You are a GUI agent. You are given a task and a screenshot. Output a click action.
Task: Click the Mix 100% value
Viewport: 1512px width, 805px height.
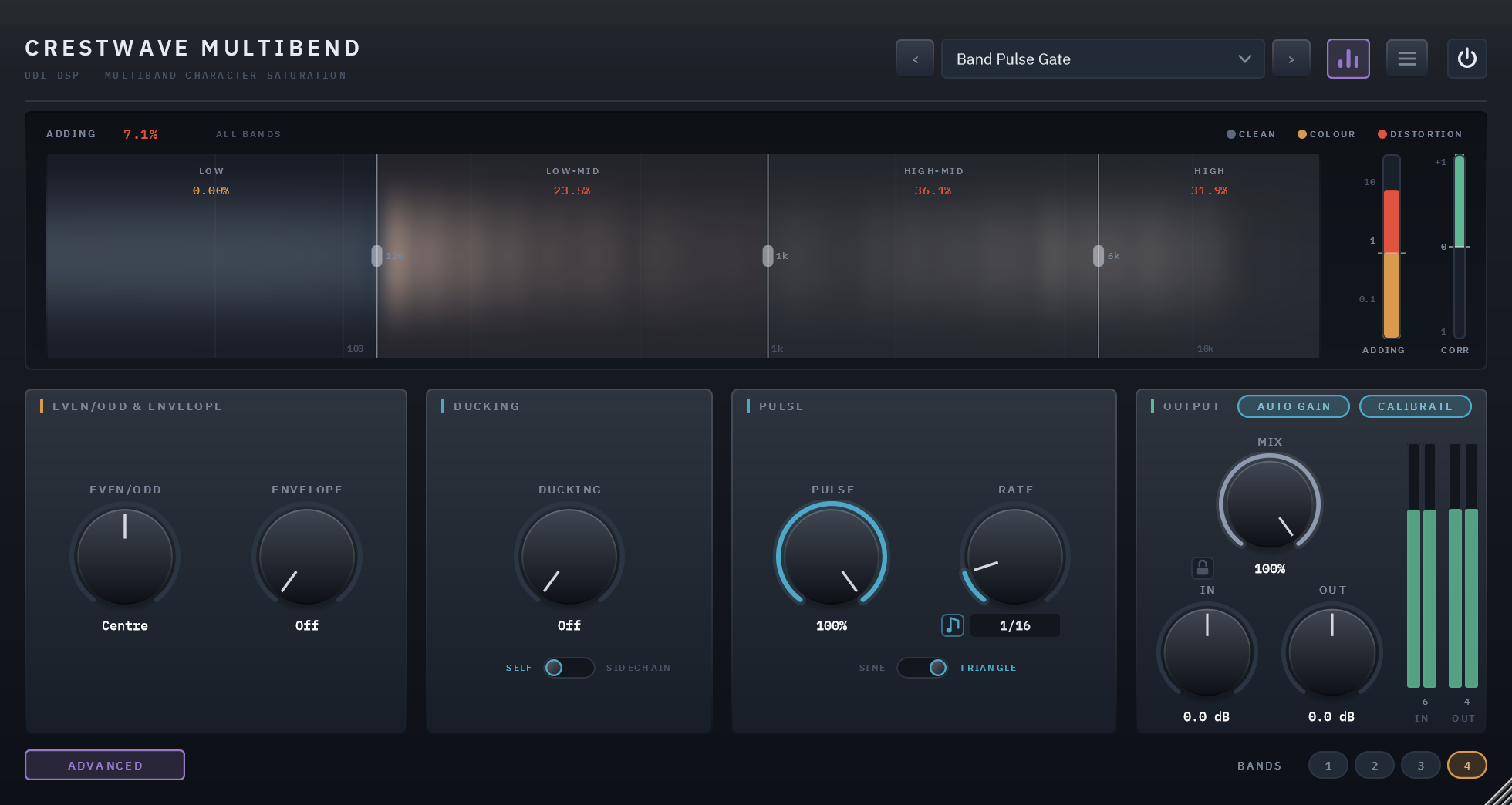1270,568
